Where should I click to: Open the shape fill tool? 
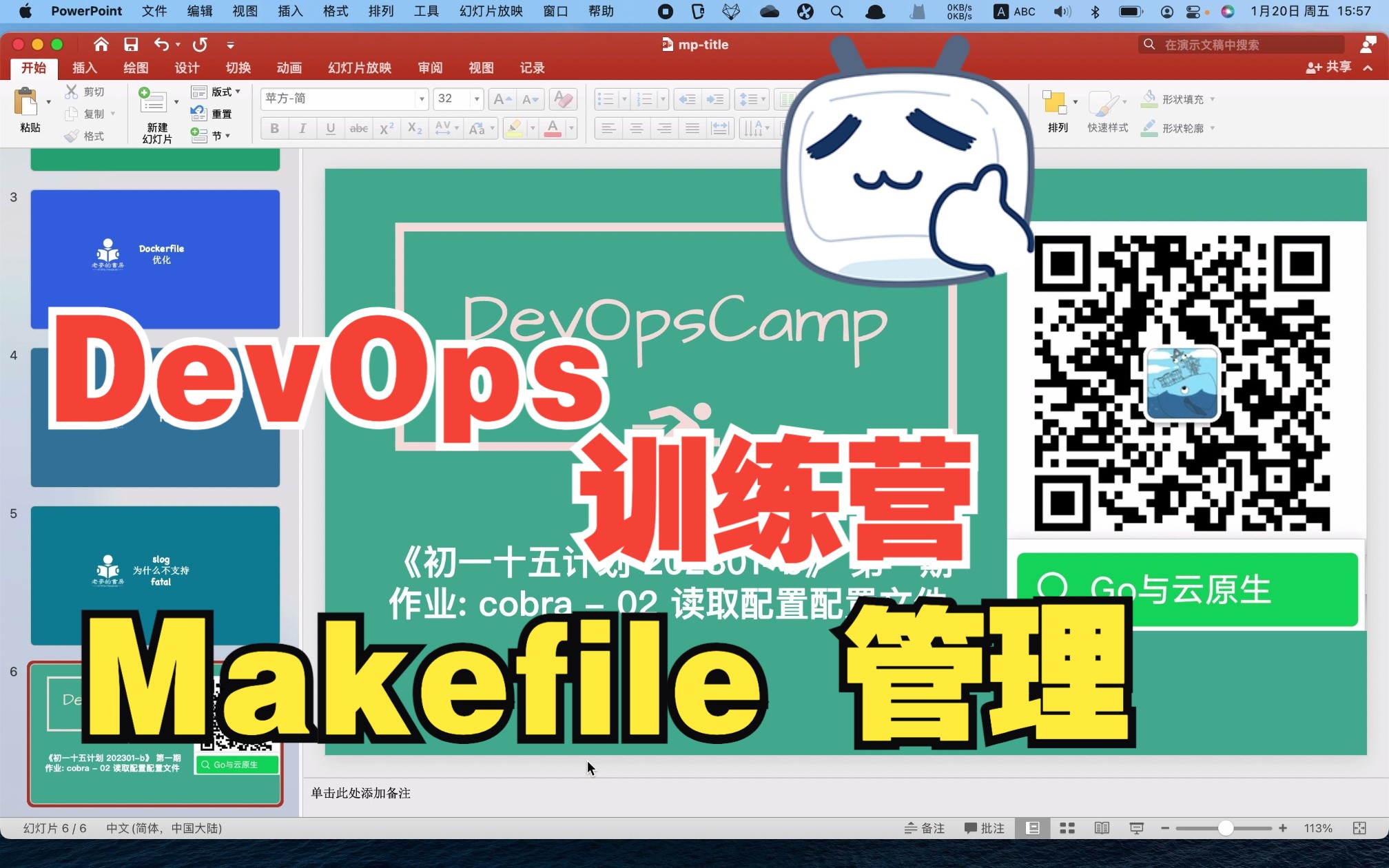coord(1178,99)
